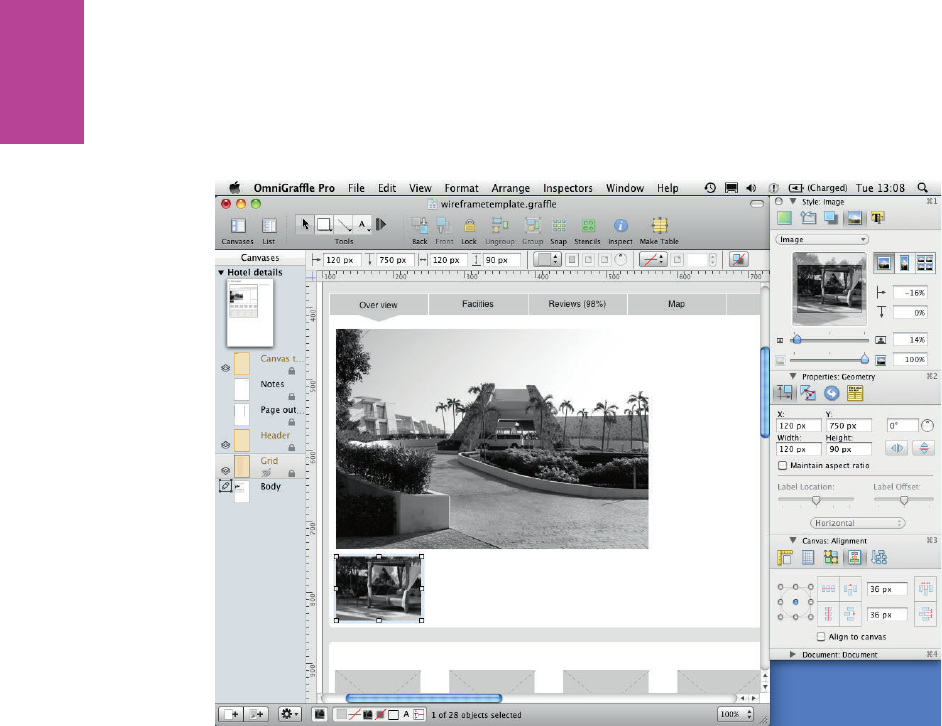
Task: Click the Make Table icon
Action: tap(659, 226)
